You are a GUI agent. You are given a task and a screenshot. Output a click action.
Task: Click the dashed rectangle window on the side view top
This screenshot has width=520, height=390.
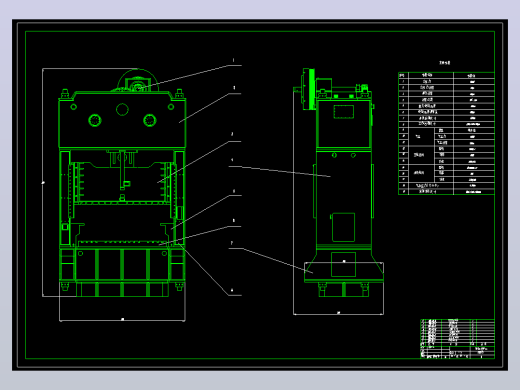(344, 112)
